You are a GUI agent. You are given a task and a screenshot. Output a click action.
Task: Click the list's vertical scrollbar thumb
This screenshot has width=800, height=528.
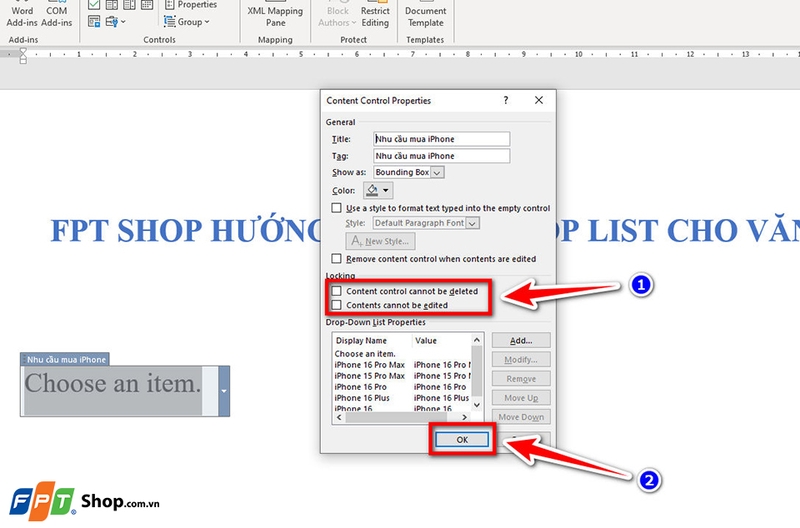(x=477, y=370)
